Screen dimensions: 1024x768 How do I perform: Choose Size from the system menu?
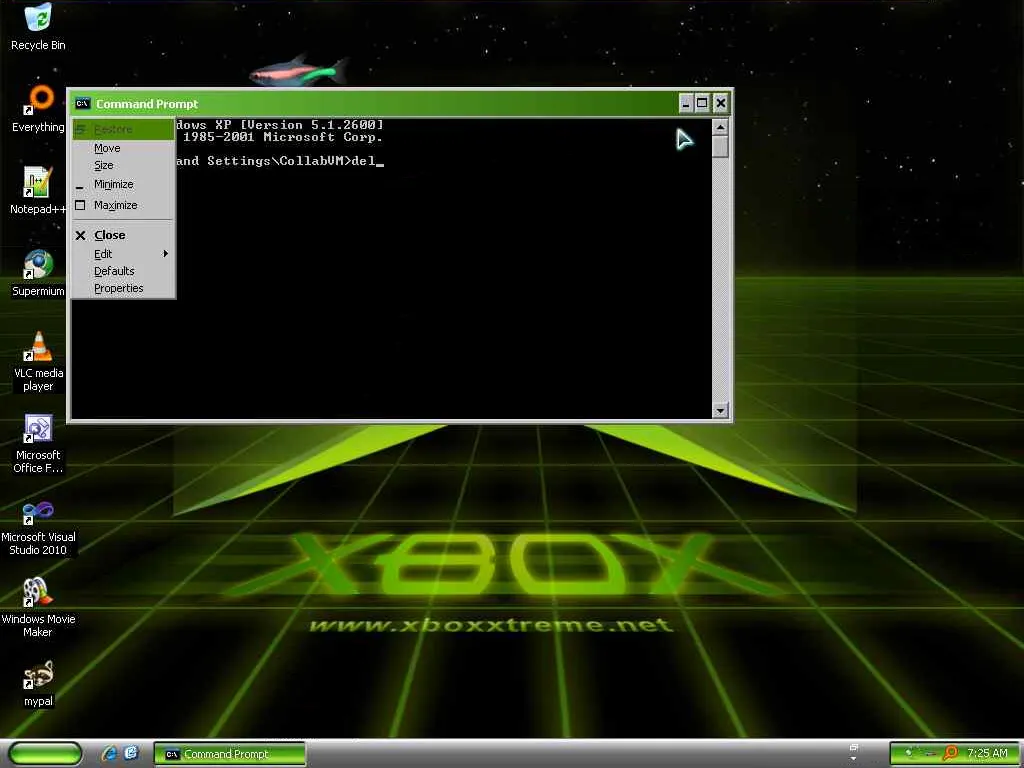123,166
